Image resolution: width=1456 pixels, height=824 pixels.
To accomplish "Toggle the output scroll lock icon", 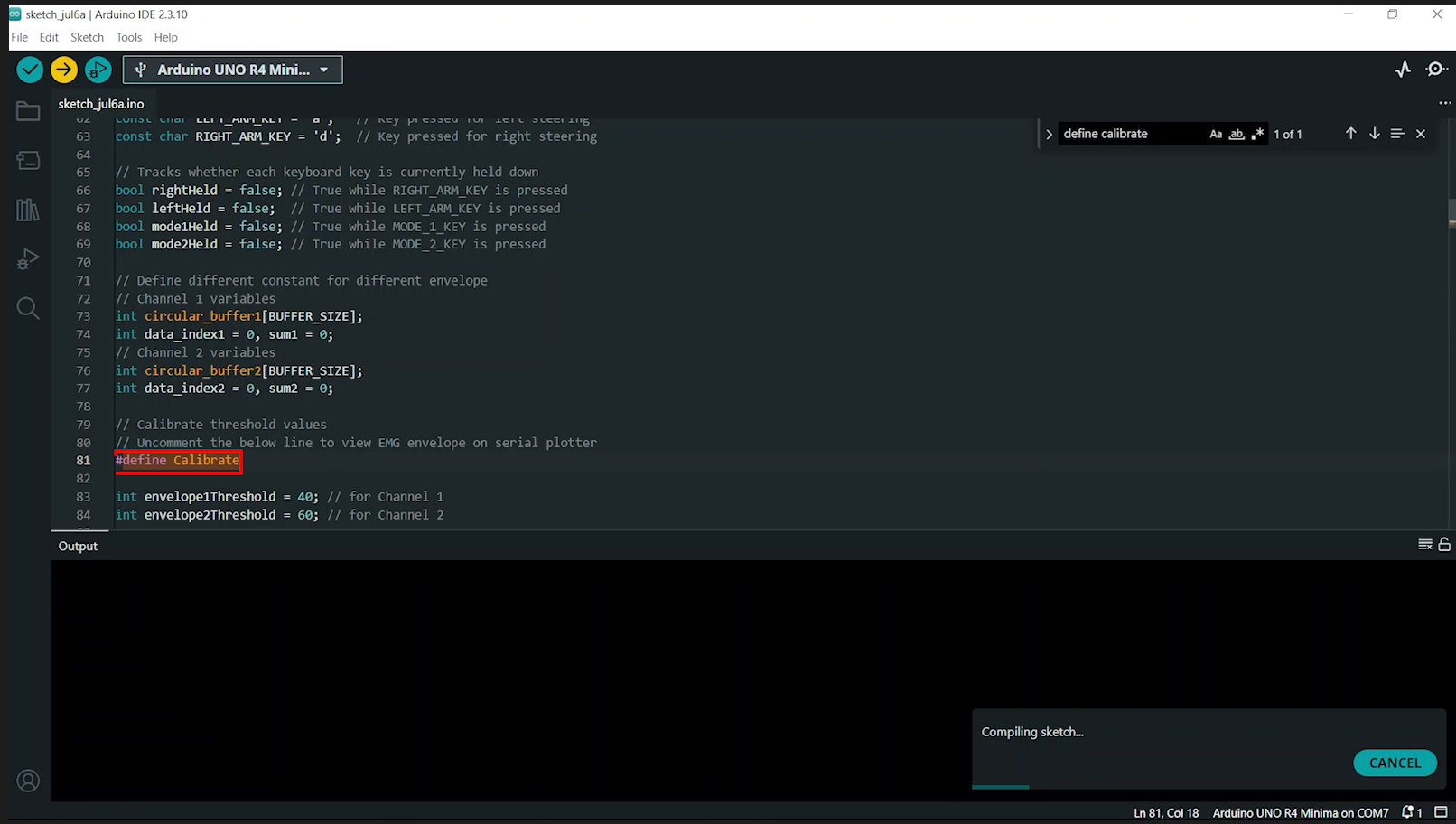I will click(x=1444, y=544).
